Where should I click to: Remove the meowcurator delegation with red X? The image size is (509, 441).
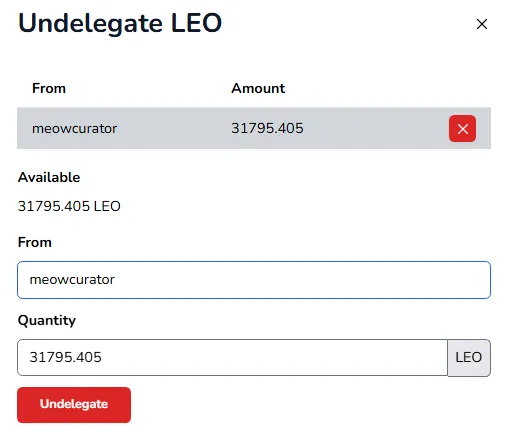click(x=462, y=129)
